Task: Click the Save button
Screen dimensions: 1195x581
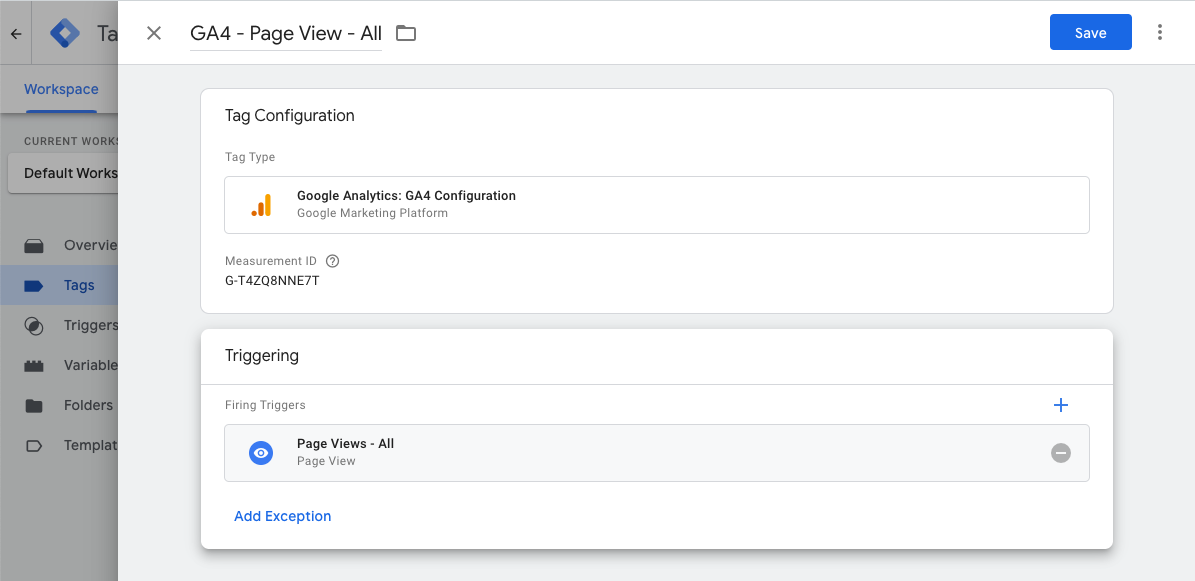Action: click(1090, 32)
